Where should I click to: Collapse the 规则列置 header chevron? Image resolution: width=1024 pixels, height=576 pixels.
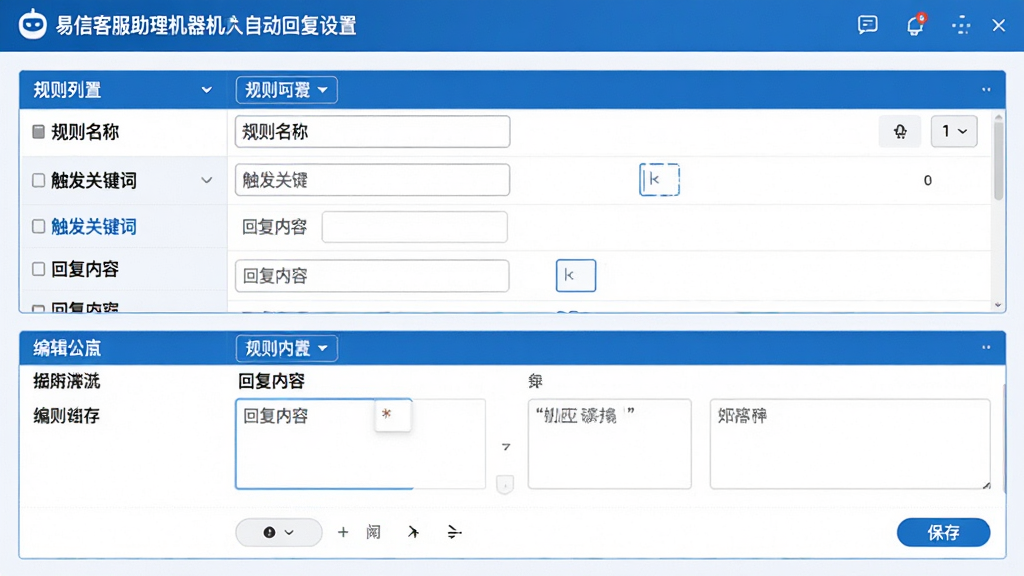coord(206,90)
